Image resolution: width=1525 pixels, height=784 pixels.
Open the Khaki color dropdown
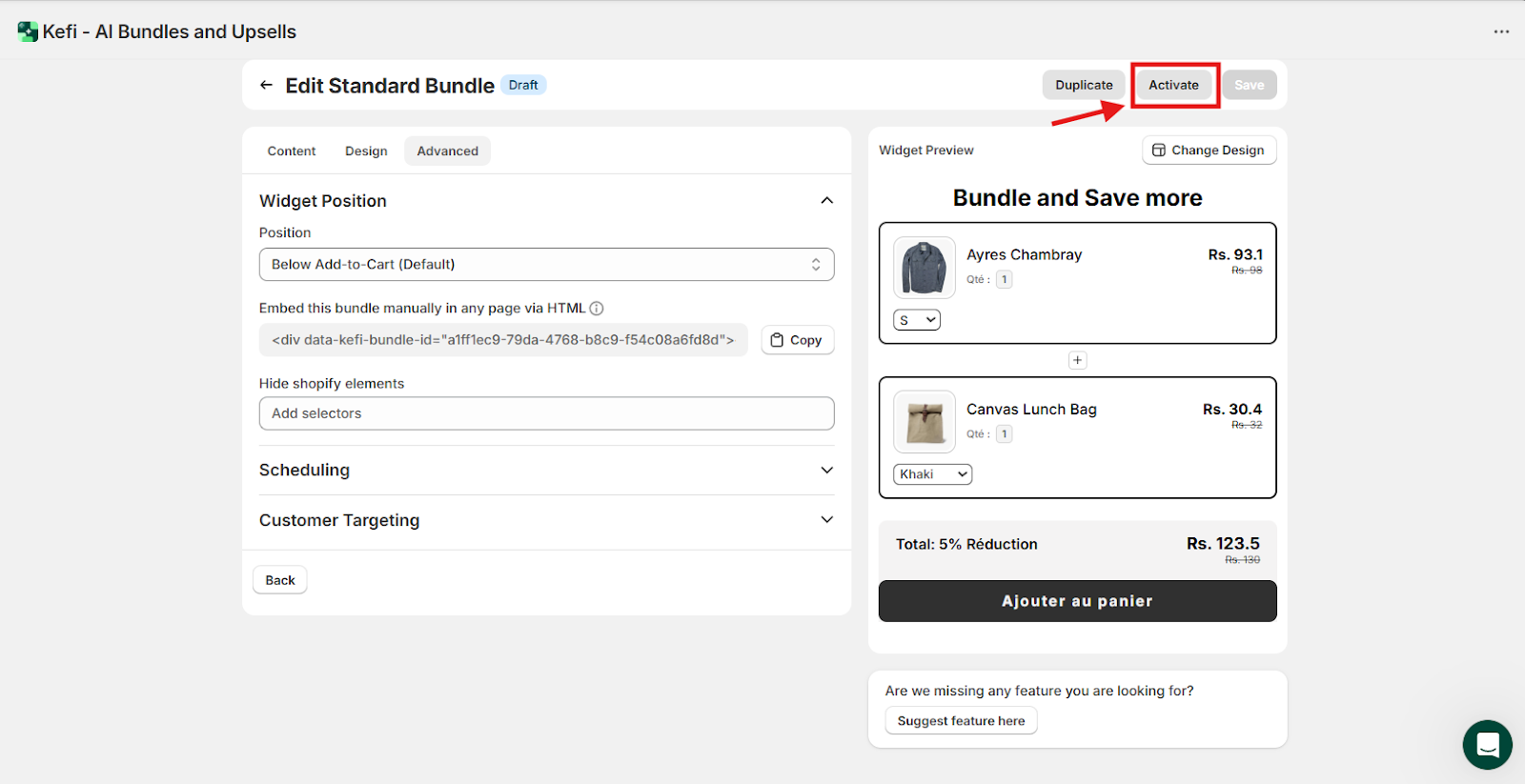tap(932, 474)
